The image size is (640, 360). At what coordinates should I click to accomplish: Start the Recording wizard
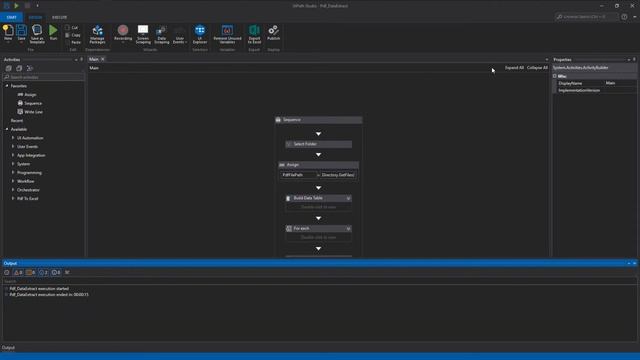123,33
